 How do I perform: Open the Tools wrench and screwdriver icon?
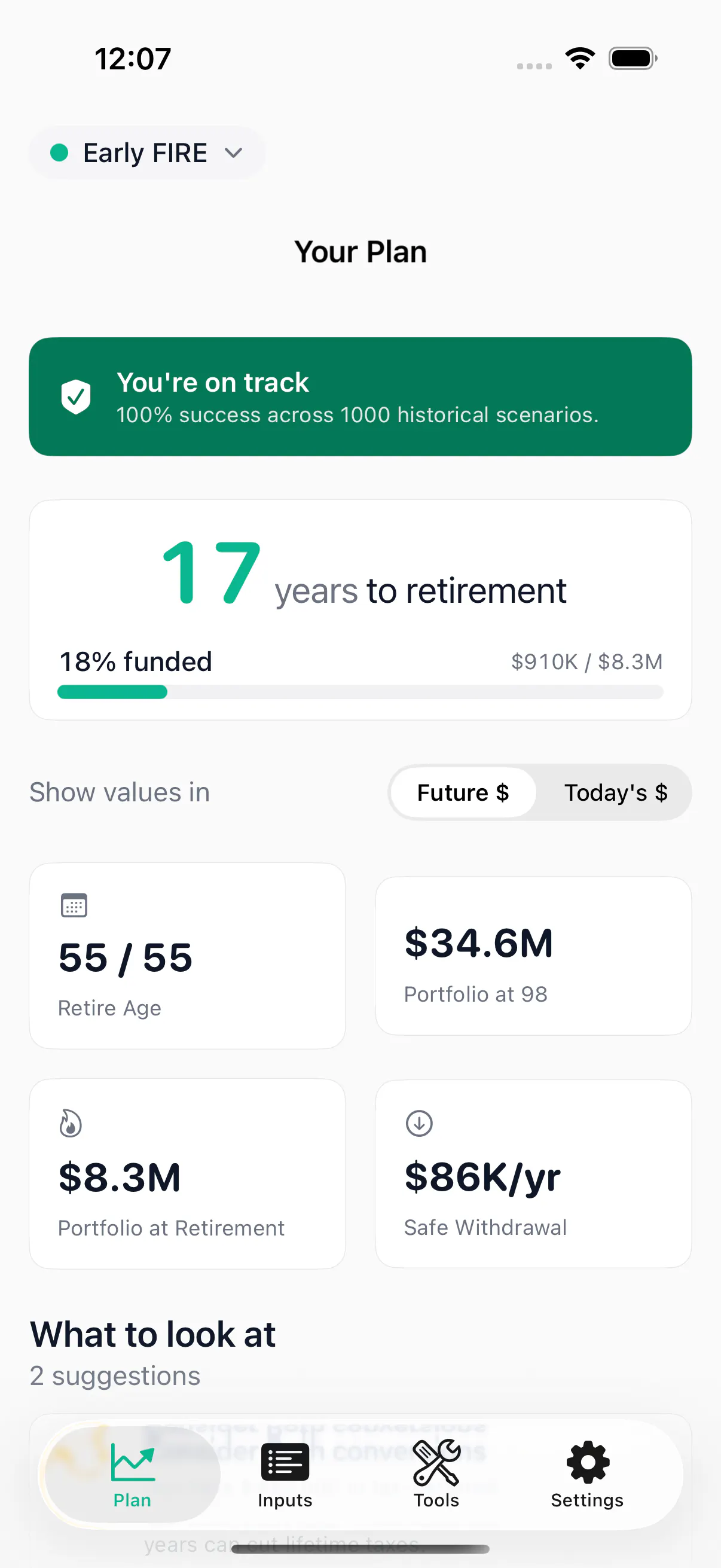point(436,1462)
